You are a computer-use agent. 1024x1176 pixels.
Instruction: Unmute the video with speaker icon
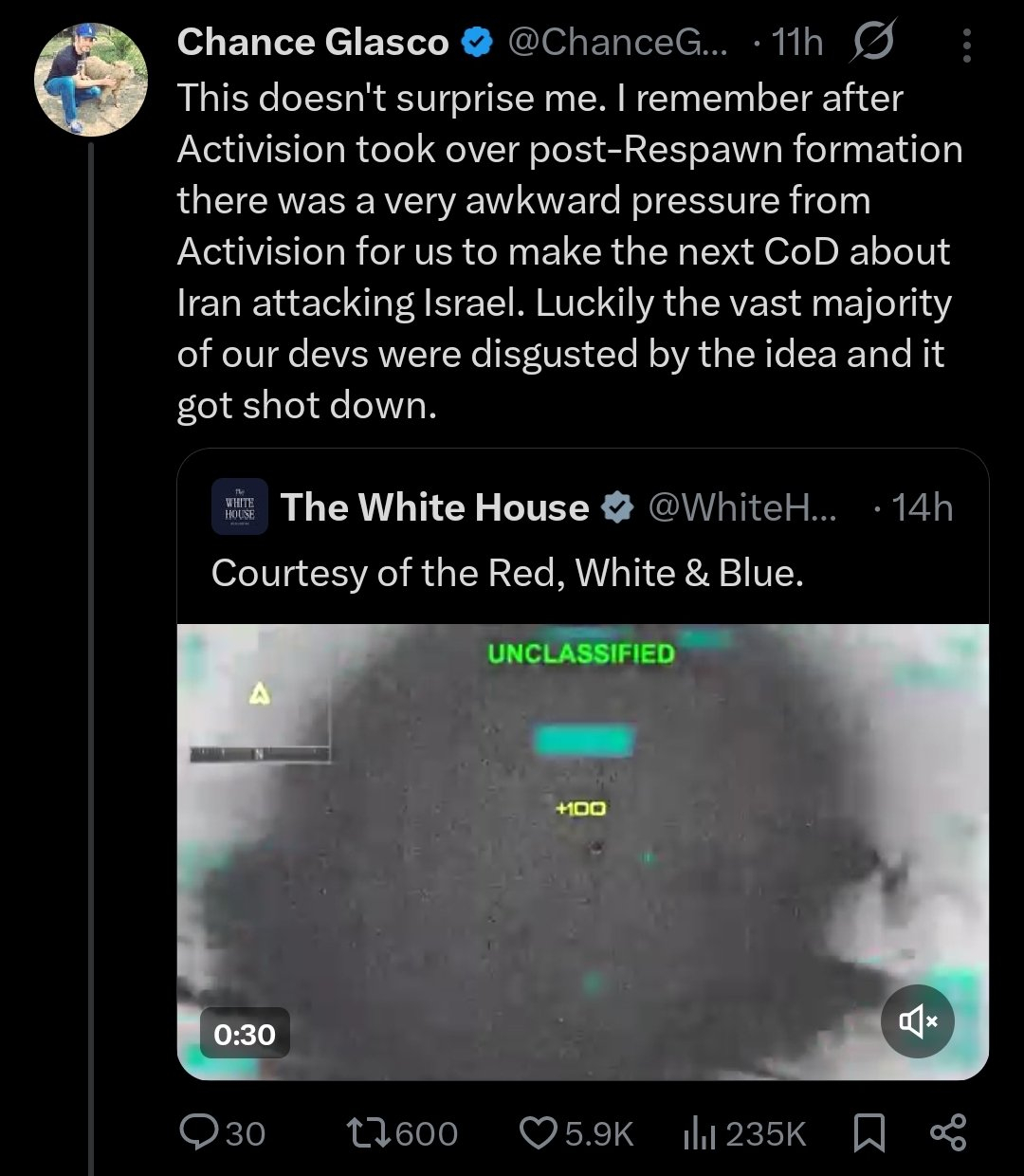click(918, 1020)
